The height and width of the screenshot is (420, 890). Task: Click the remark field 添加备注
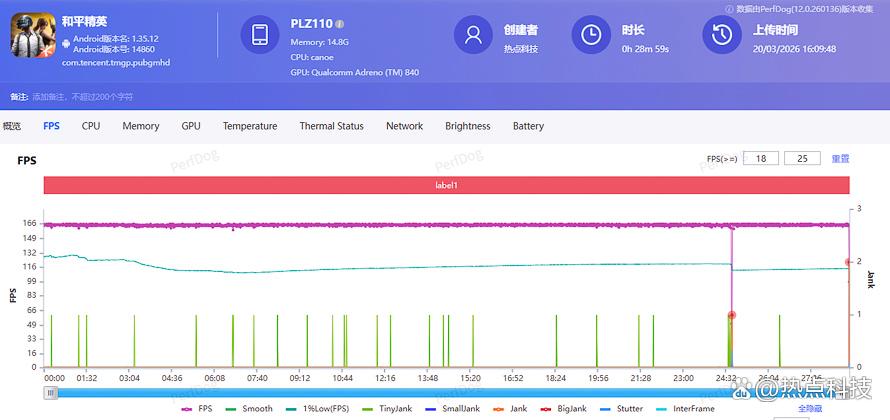pos(82,97)
